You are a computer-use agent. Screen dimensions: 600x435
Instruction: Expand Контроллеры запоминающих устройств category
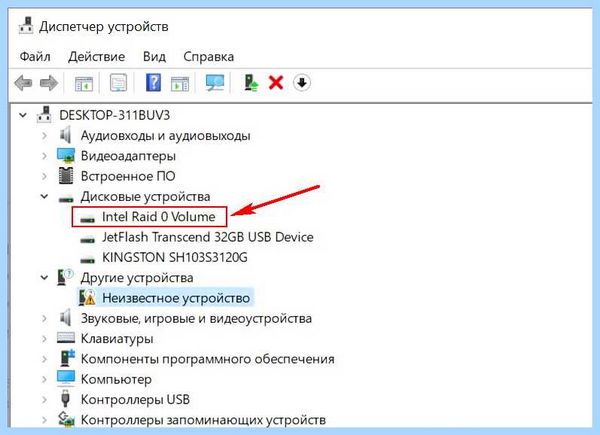44,420
